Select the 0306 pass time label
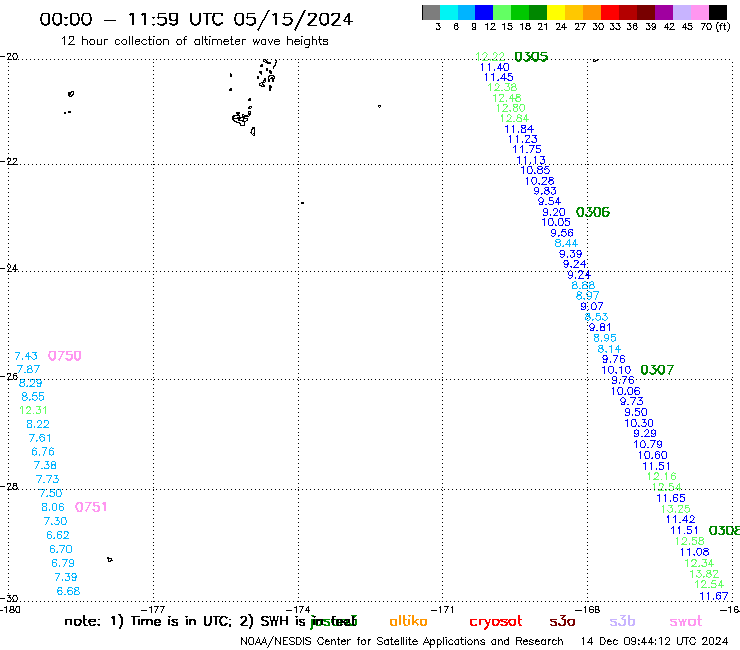The width and height of the screenshot is (740, 650). pyautogui.click(x=593, y=212)
